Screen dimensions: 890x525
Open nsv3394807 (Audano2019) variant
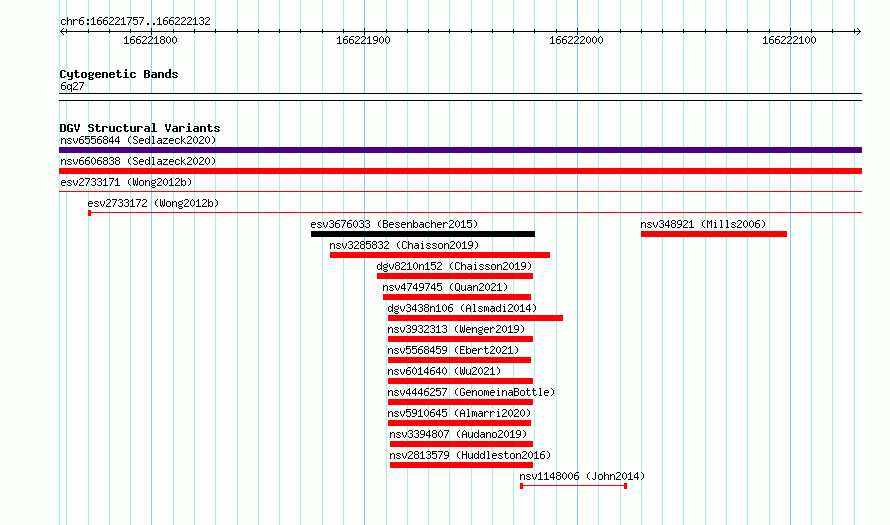458,434
